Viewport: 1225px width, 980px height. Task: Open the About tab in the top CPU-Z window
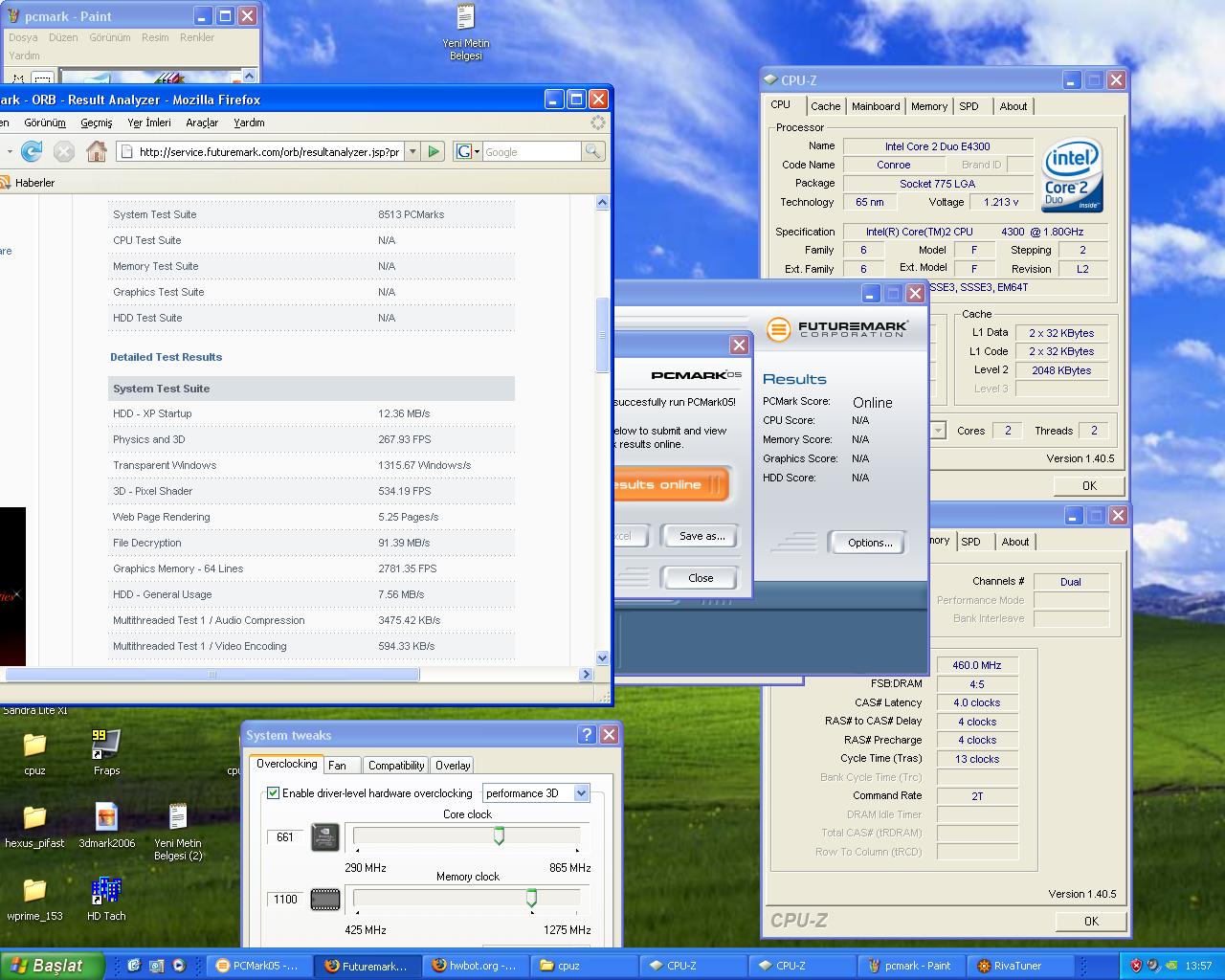(x=1013, y=106)
